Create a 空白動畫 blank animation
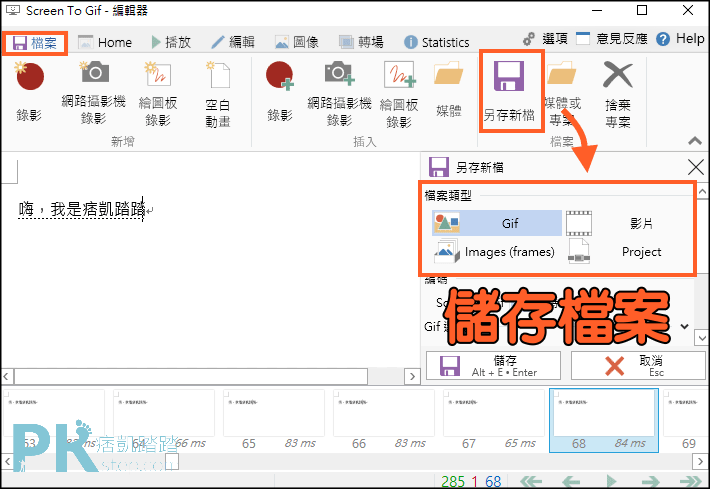The image size is (710, 489). click(218, 95)
